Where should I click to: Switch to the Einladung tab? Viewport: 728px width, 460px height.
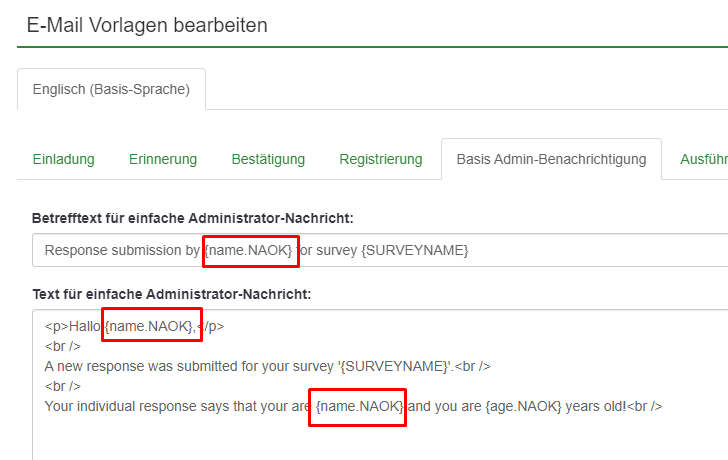click(x=63, y=159)
